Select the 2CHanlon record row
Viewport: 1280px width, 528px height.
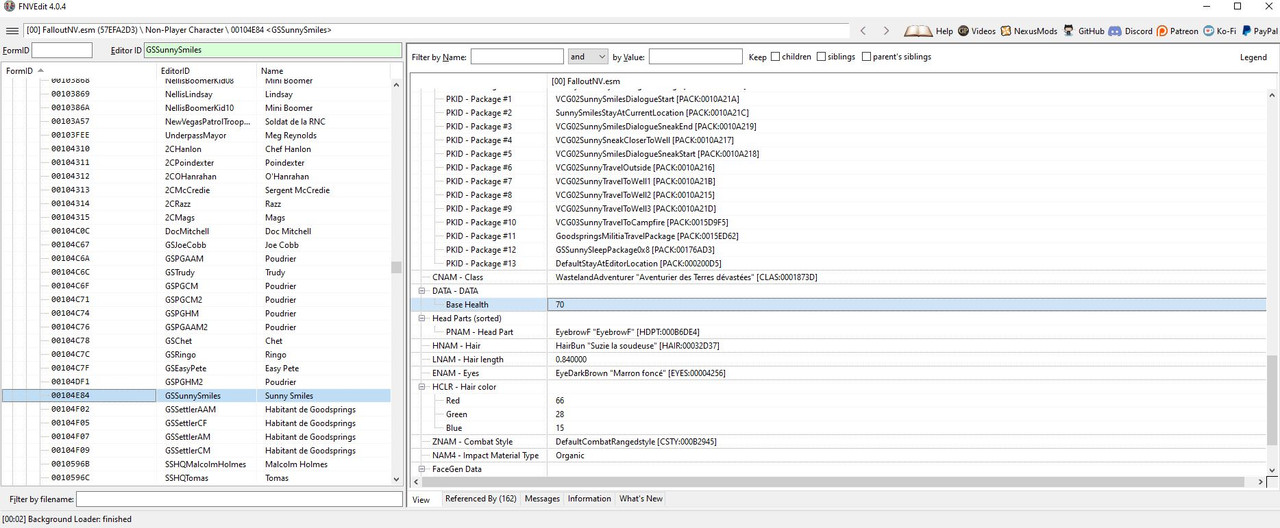(196, 149)
